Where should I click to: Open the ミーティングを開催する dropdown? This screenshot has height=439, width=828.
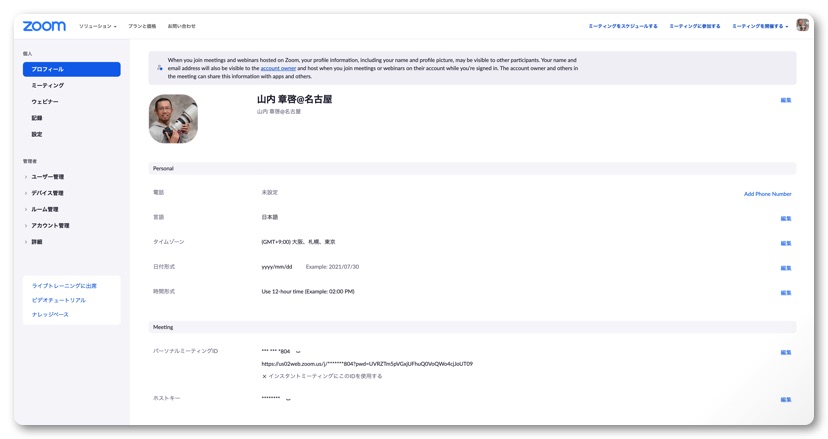(759, 26)
